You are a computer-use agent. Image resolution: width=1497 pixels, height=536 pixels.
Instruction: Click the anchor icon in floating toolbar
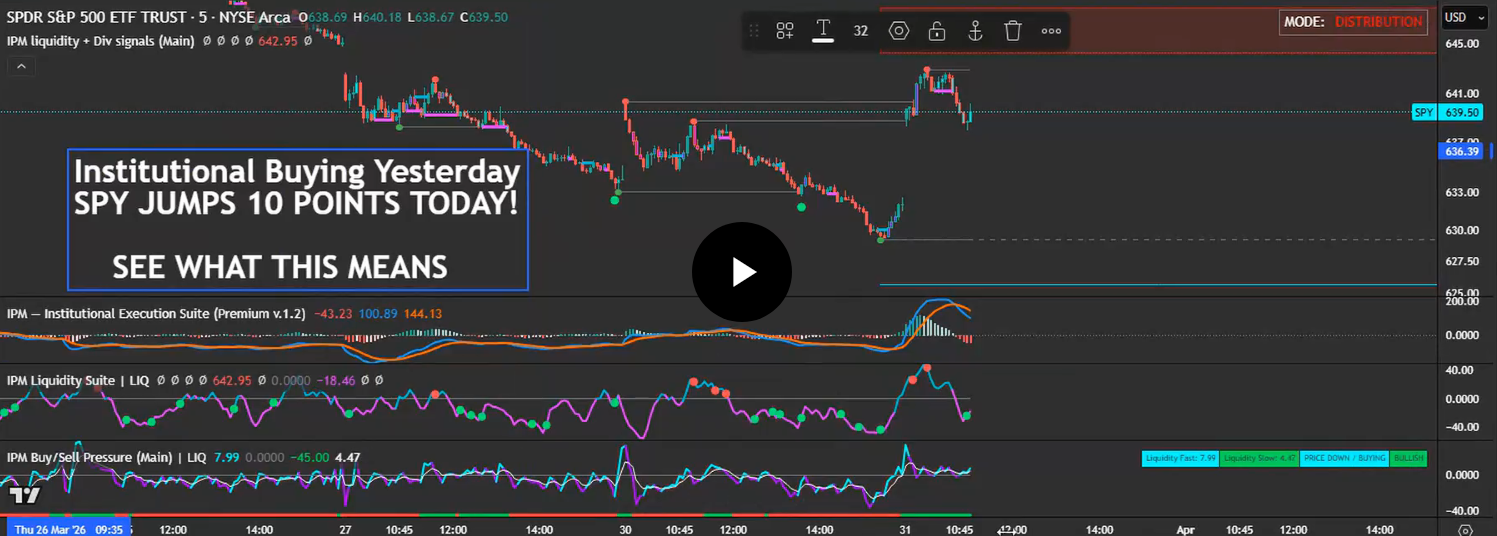click(975, 31)
